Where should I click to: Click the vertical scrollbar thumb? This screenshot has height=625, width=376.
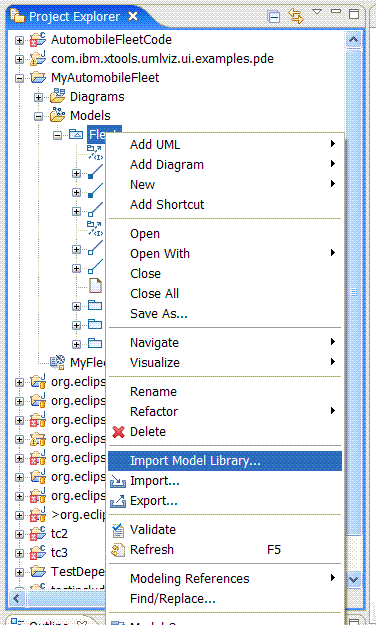click(353, 293)
